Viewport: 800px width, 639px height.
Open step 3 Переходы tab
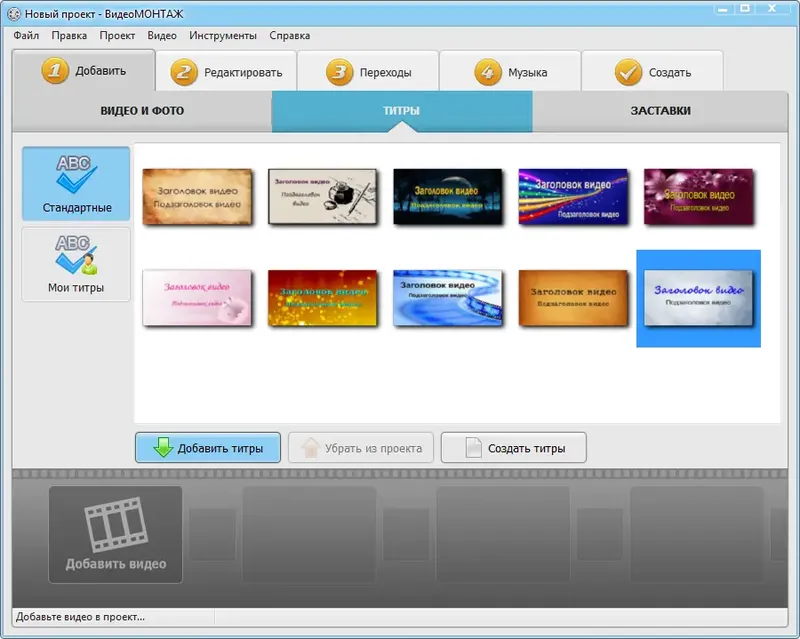point(368,72)
